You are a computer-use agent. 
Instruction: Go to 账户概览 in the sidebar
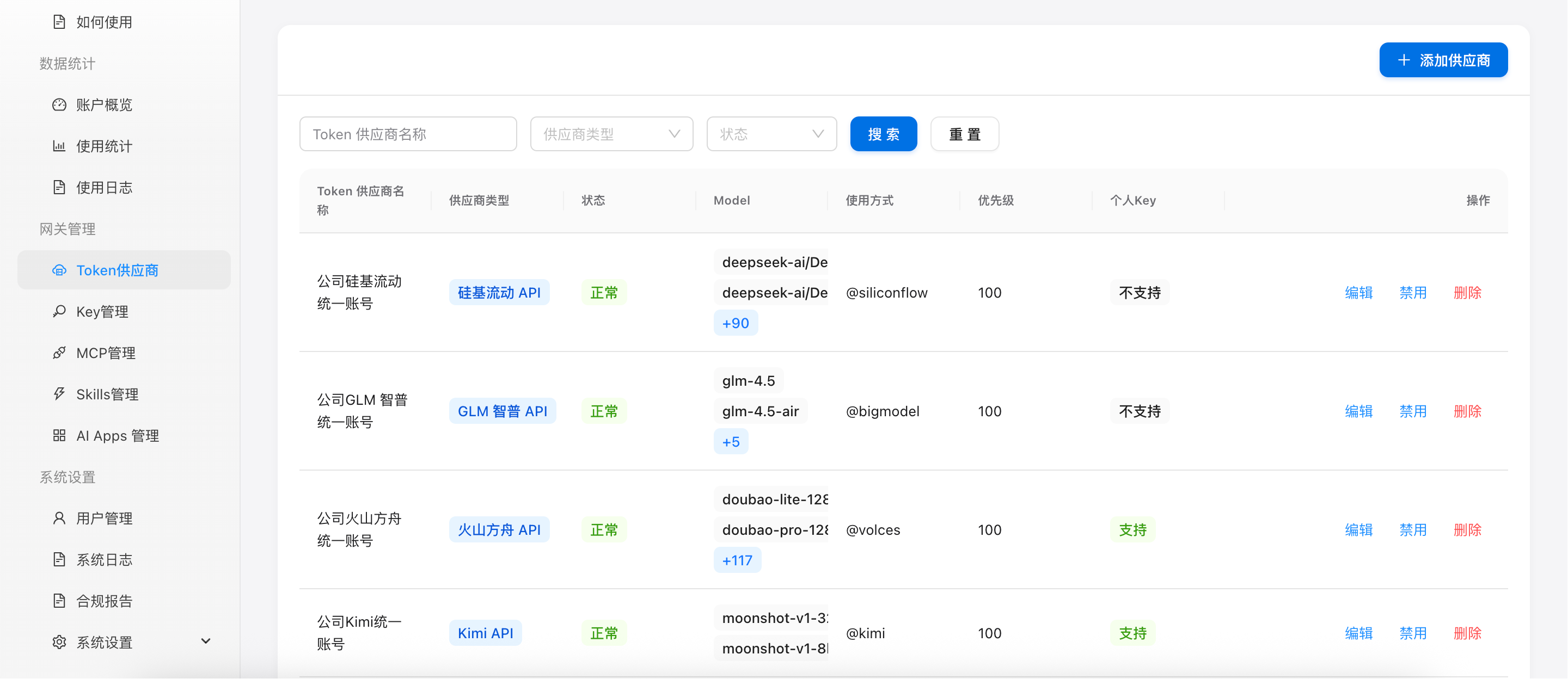(124, 105)
